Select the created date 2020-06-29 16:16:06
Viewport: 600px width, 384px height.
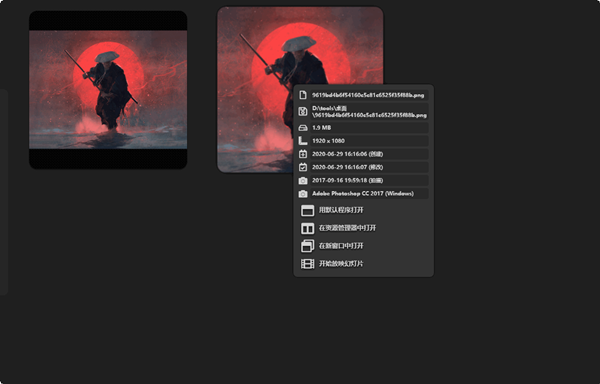[x=369, y=154]
